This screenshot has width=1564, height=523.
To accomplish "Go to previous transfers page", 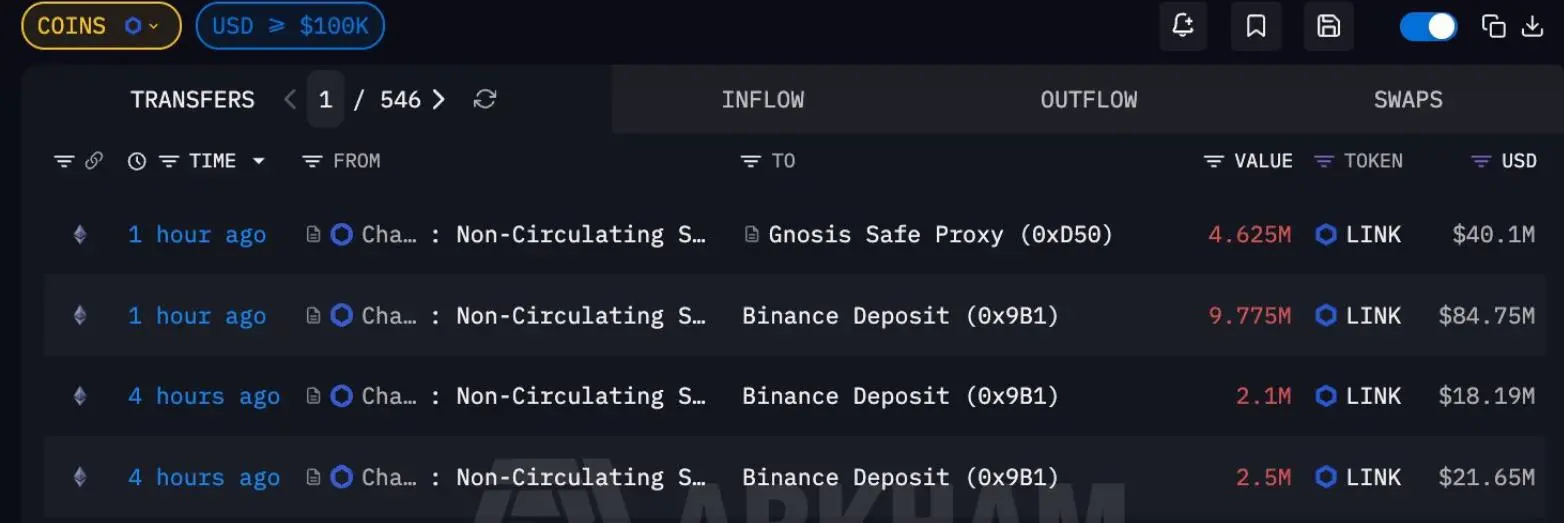I will tap(290, 99).
